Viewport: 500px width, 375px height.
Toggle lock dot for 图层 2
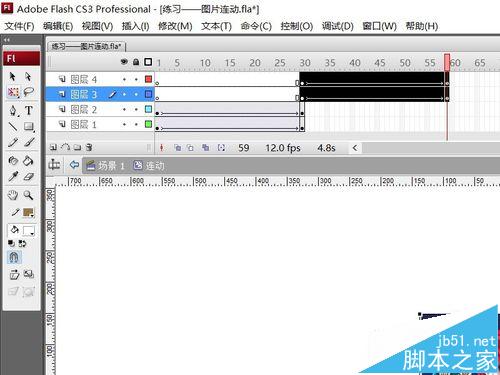136,109
